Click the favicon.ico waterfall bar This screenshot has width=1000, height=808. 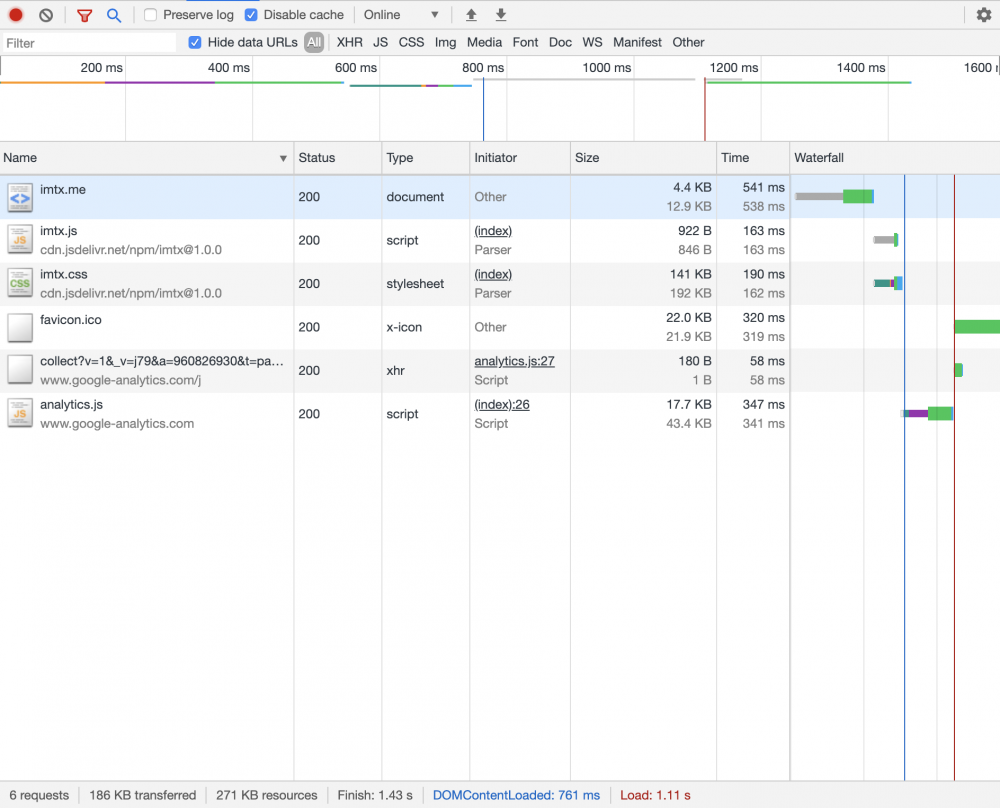(977, 327)
